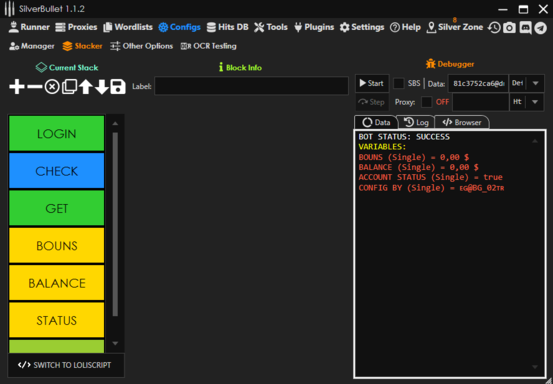
Task: Open the Other Options tab
Action: point(141,46)
